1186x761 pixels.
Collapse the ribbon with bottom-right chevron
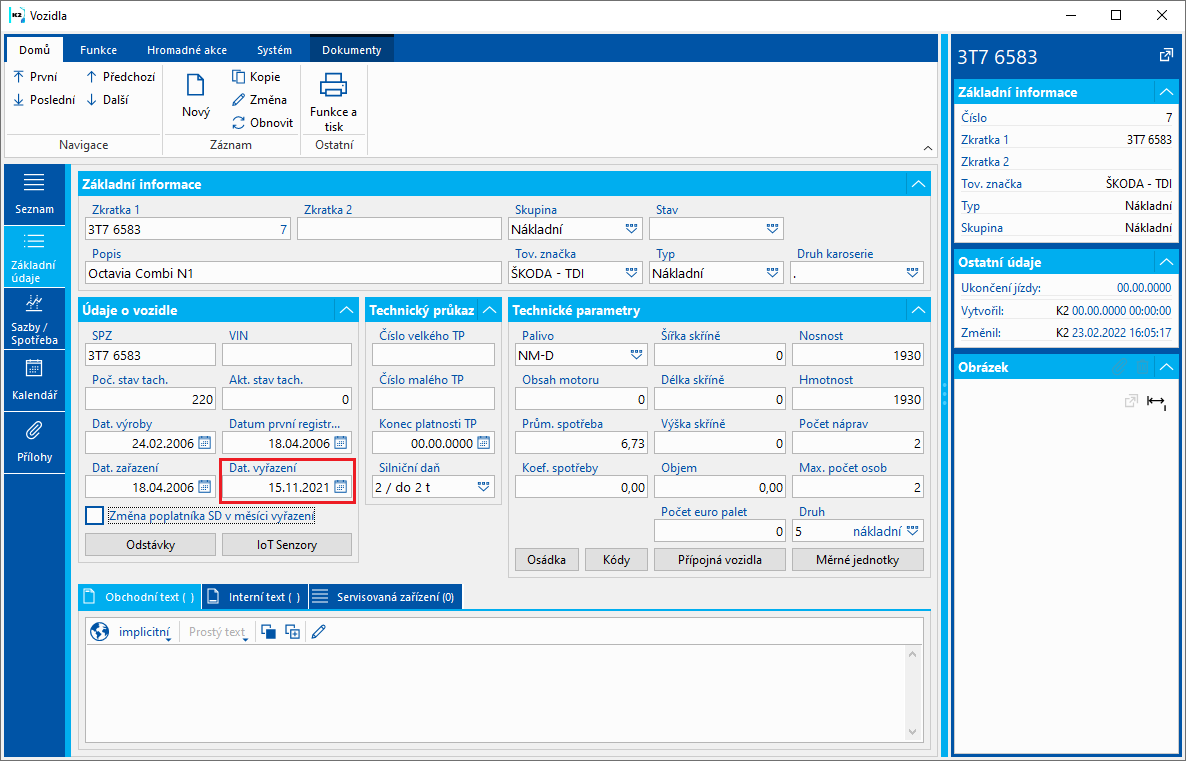927,148
